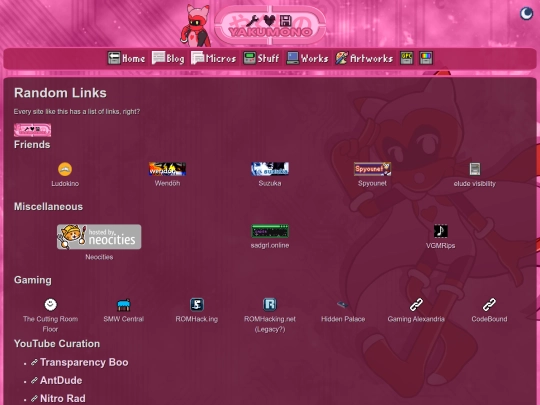540x405 pixels.
Task: Click the SMW Central icon
Action: tap(124, 305)
